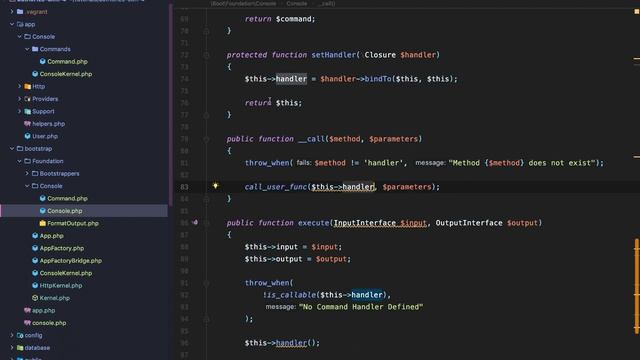Image resolution: width=640 pixels, height=360 pixels.
Task: Click the console.php file icon
Action: click(27, 323)
